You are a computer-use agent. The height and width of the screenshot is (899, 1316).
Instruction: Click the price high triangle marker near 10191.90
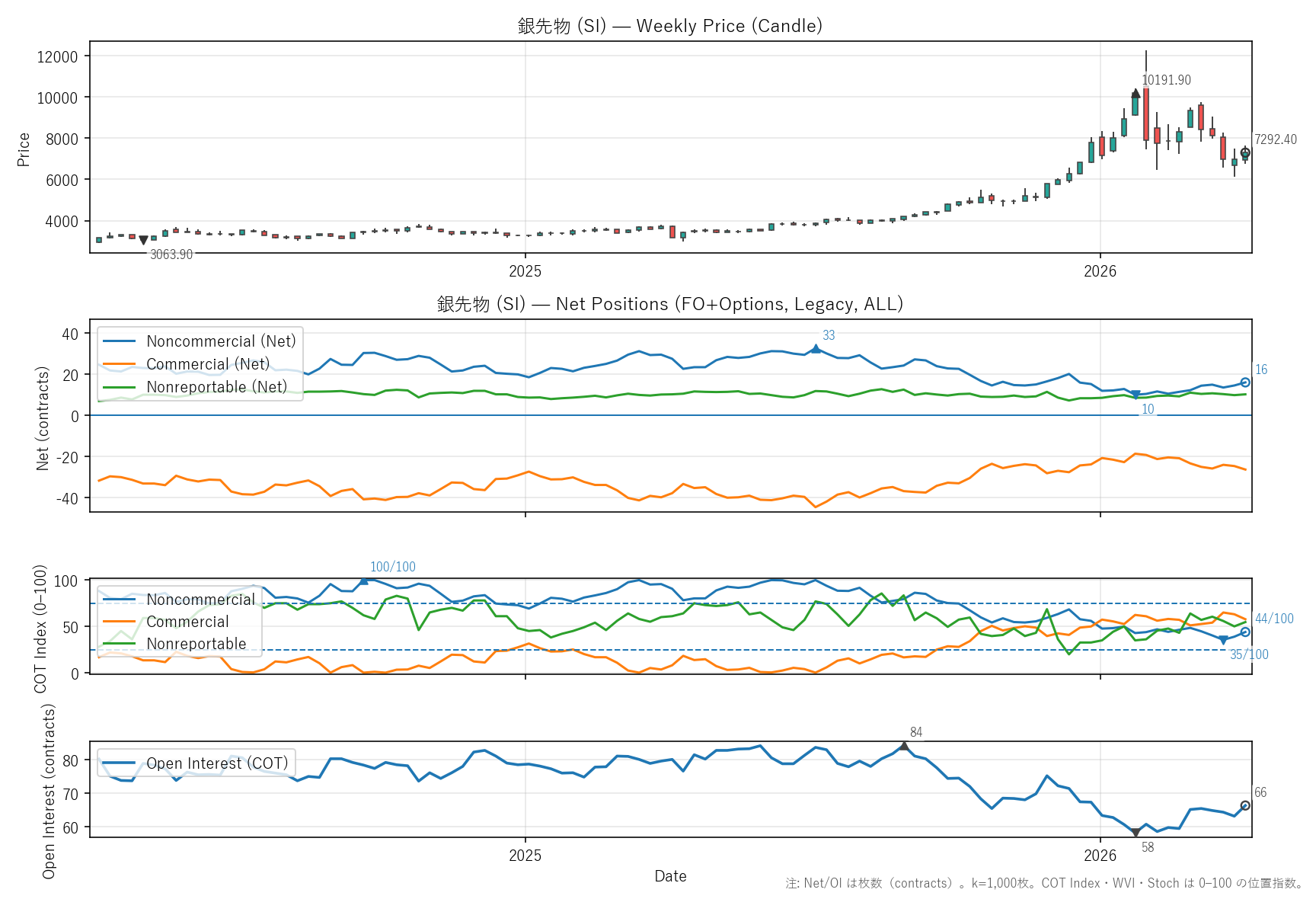pos(1136,94)
